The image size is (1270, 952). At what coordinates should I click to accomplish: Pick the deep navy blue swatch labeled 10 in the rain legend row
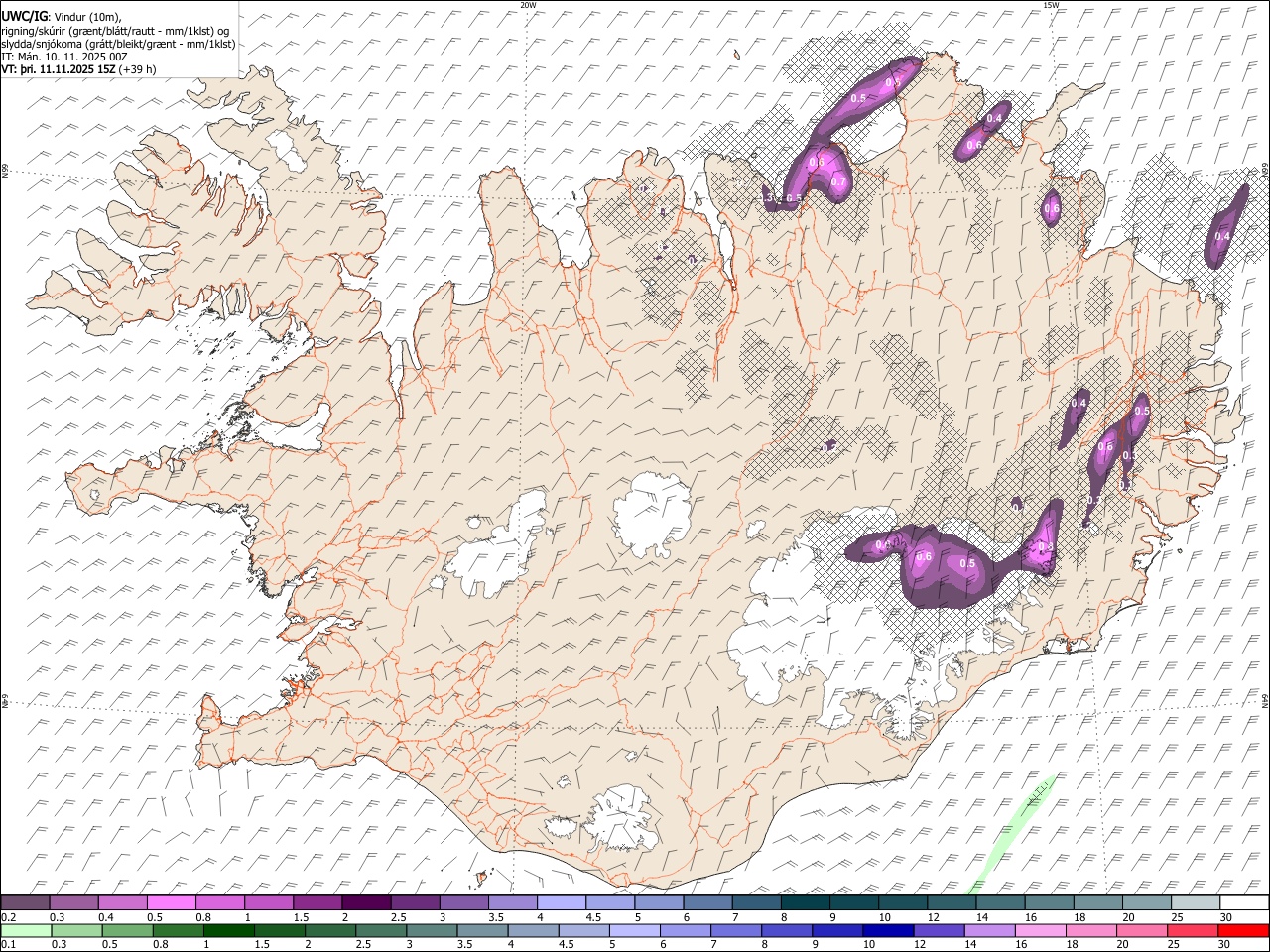pos(887,930)
